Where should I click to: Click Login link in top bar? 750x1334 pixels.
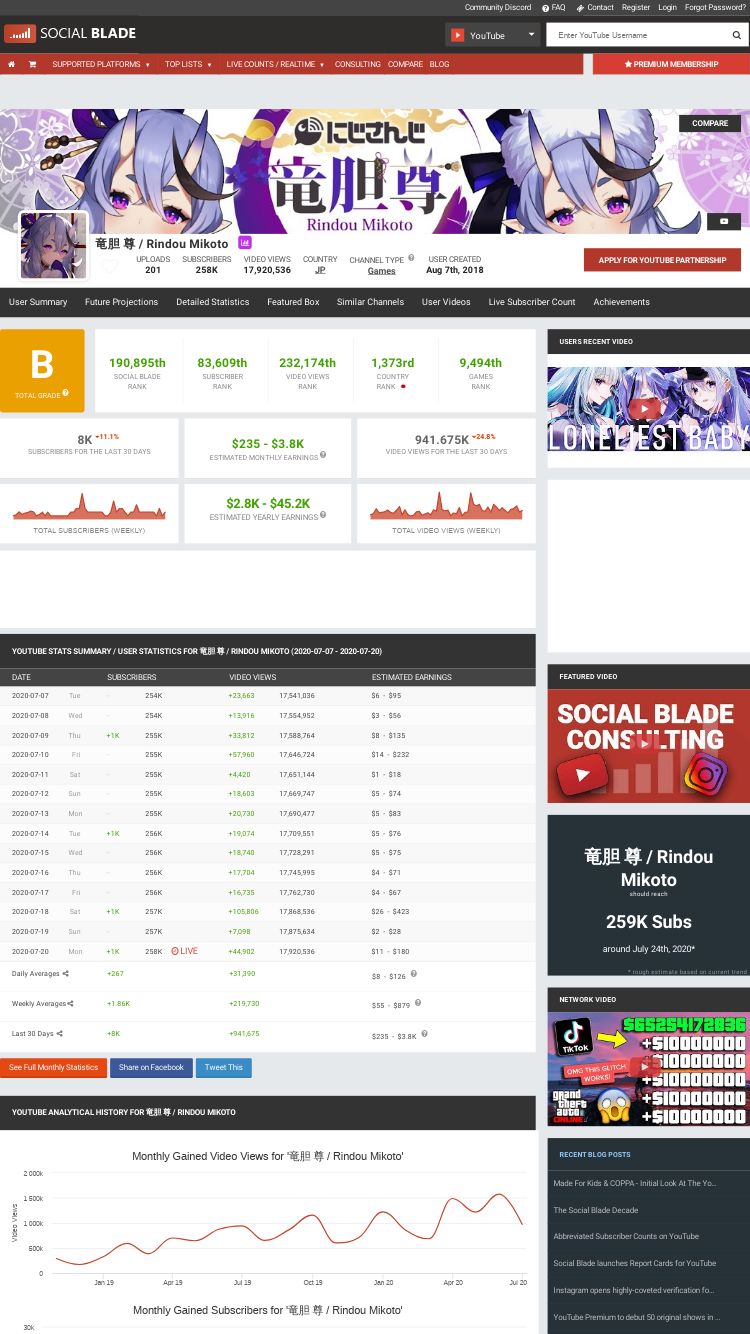coord(667,7)
